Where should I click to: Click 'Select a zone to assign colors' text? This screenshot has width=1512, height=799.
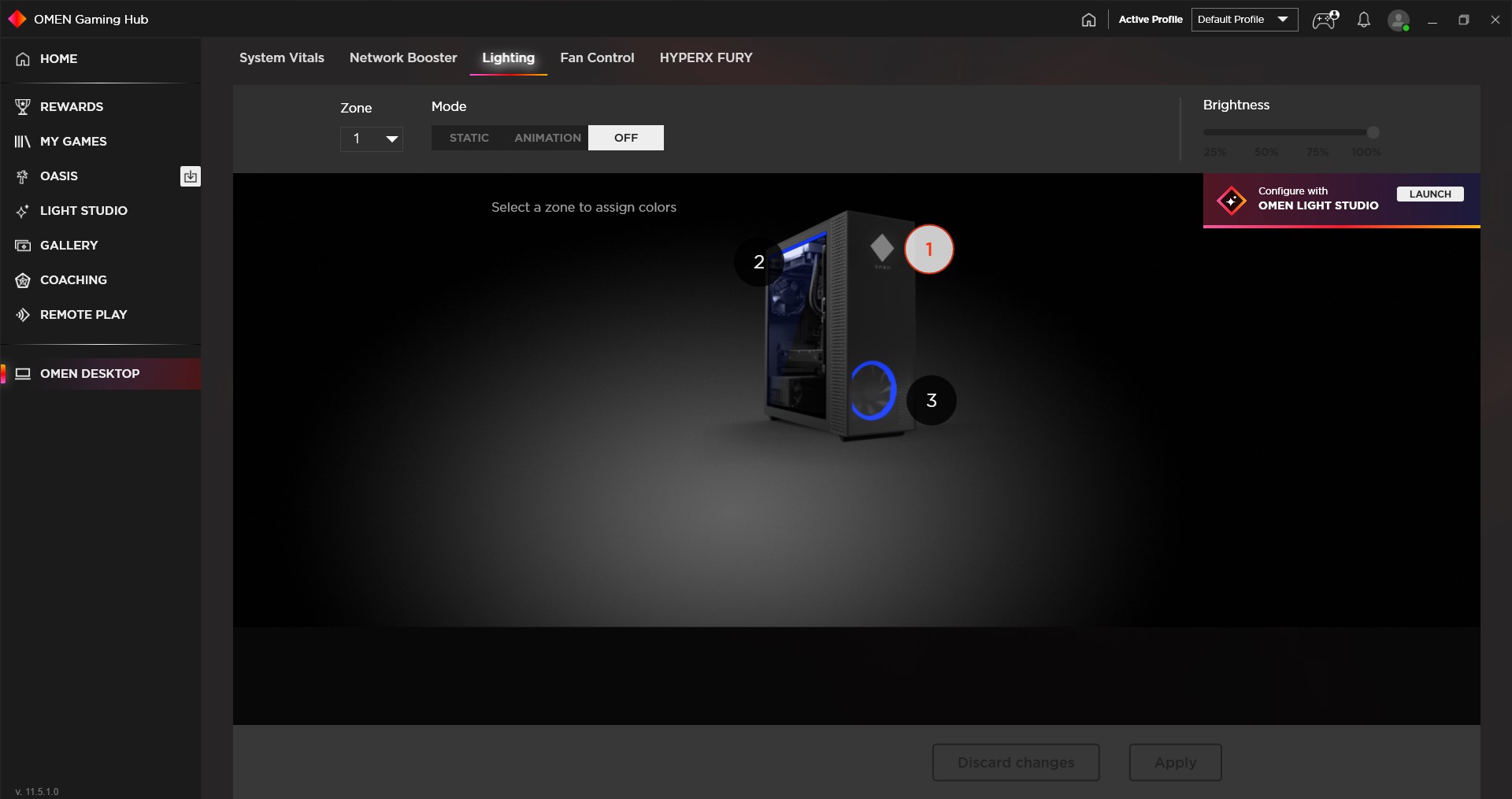(x=584, y=208)
